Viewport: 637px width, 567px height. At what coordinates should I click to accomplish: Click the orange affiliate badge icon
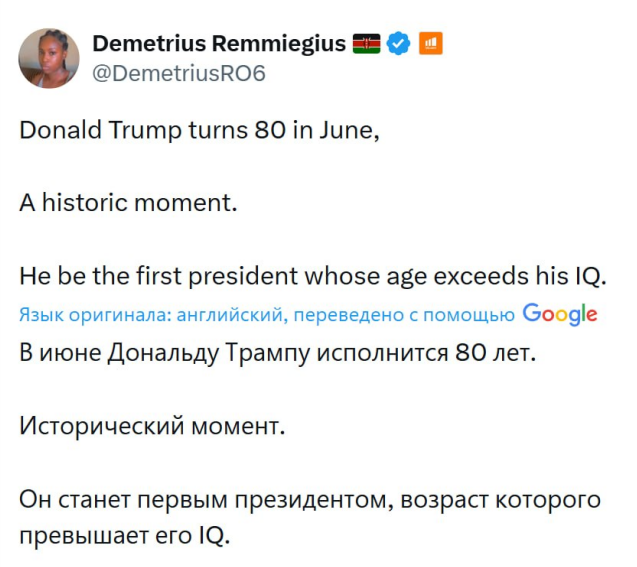click(430, 44)
